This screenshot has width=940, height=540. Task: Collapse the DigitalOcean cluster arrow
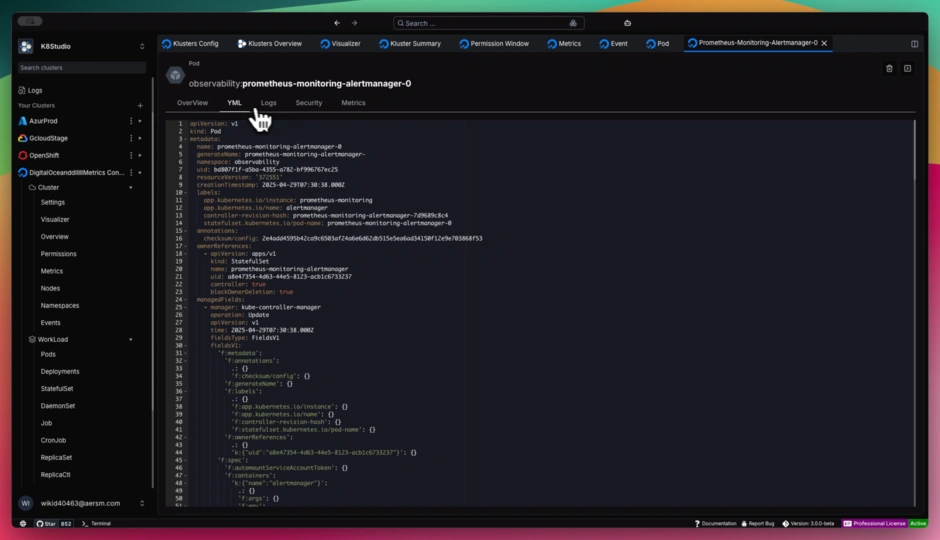(x=140, y=173)
